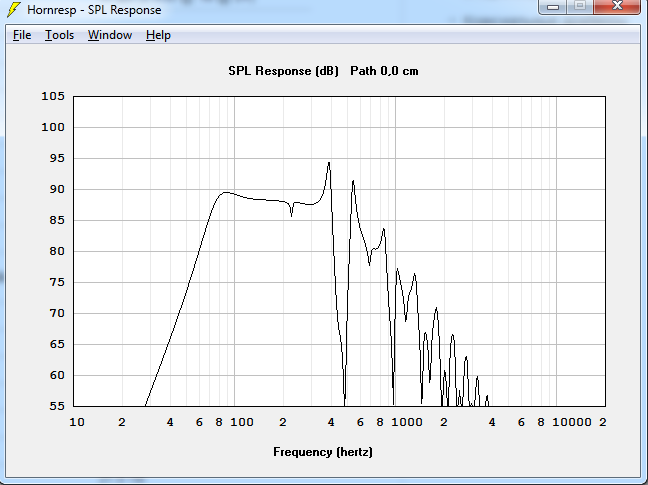Close the Hornresp SPL Response window
This screenshot has width=648, height=485.
[617, 6]
